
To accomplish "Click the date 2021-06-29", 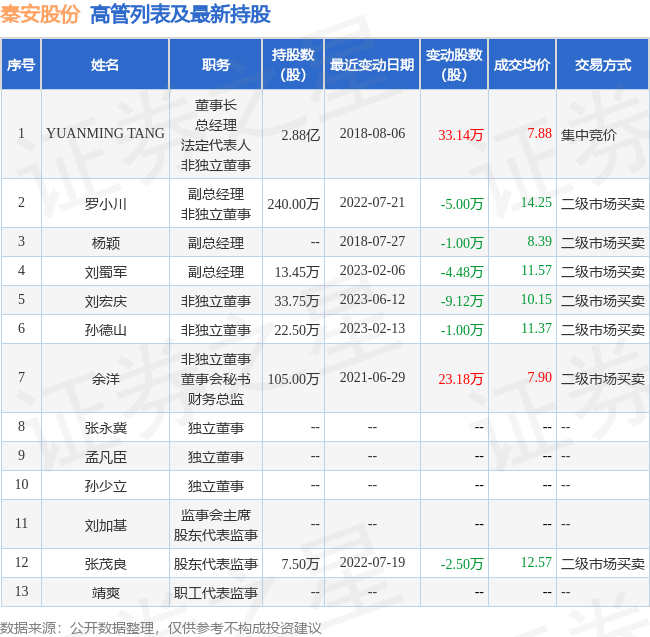I will tap(372, 377).
